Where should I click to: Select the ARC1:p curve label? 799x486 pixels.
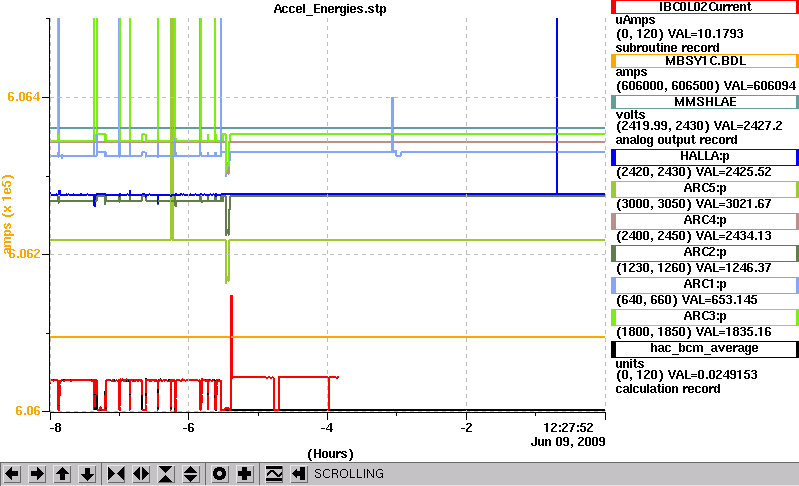(x=705, y=285)
